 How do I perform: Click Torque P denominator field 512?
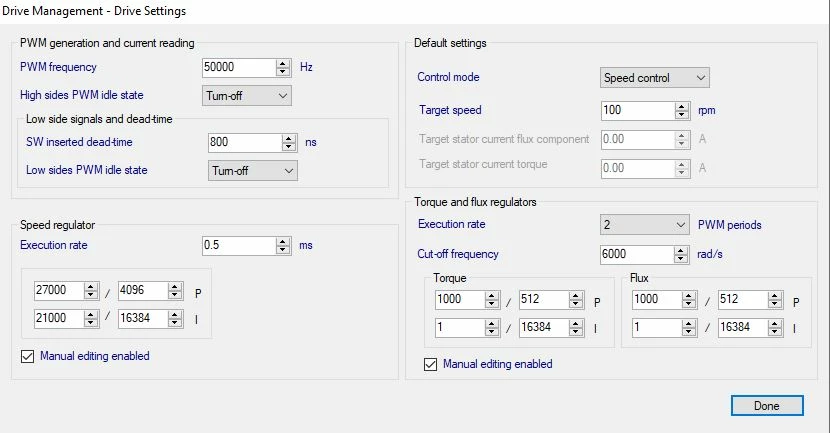coord(544,300)
